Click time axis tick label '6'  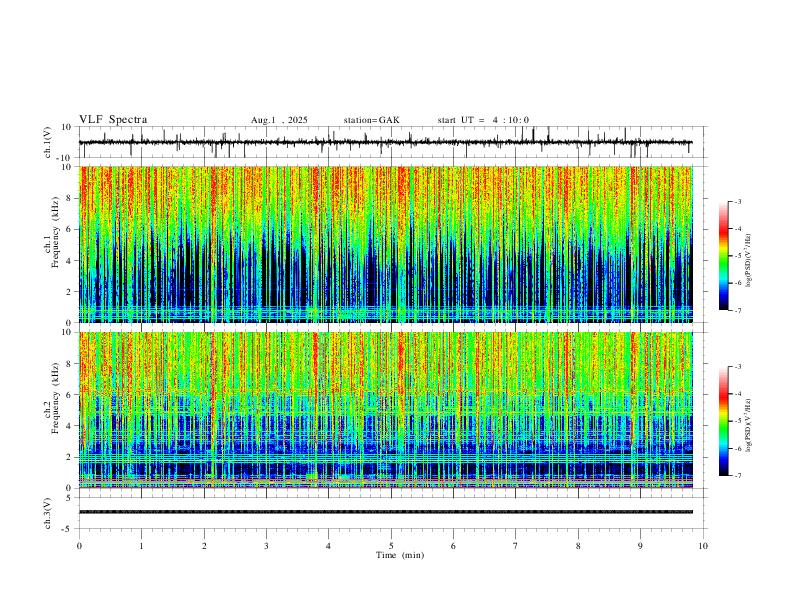[453, 546]
